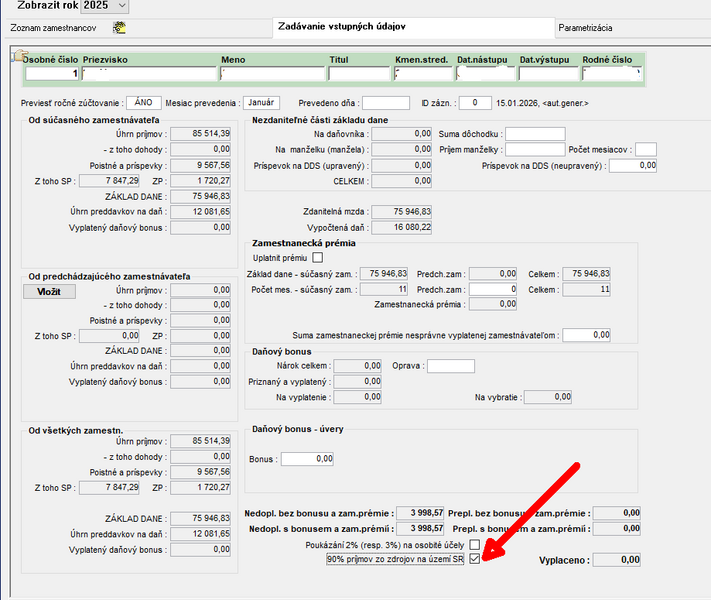Click the Bonus field in Daňový bonus - úvery
This screenshot has width=711, height=600.
coord(307,459)
